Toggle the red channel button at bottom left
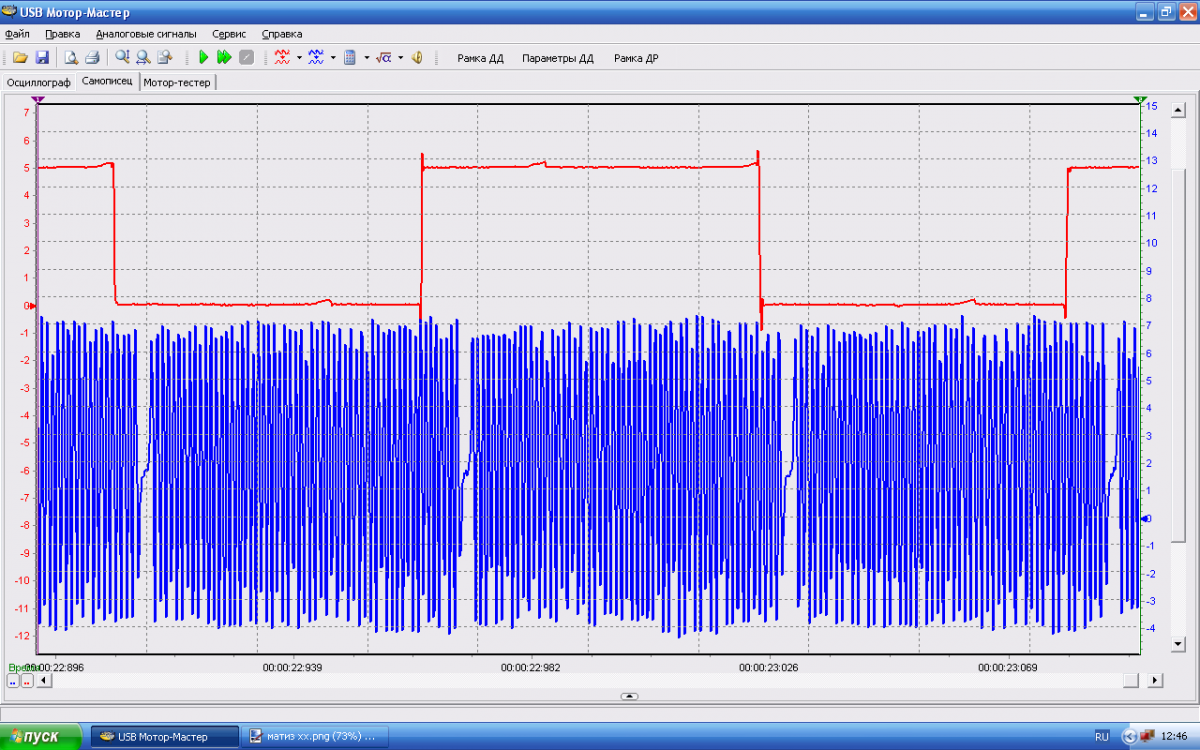This screenshot has width=1200, height=750. 27,681
